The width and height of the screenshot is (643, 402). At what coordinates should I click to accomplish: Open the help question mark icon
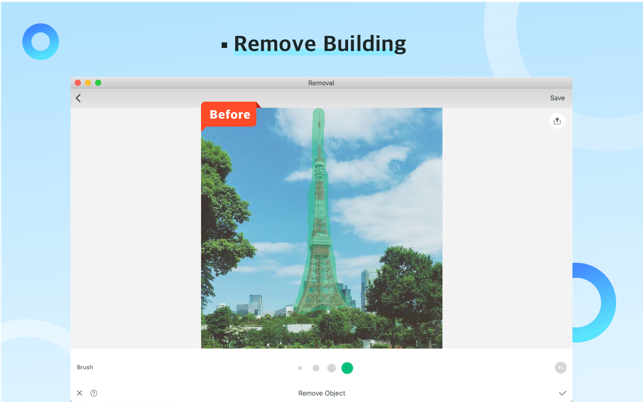coord(93,393)
